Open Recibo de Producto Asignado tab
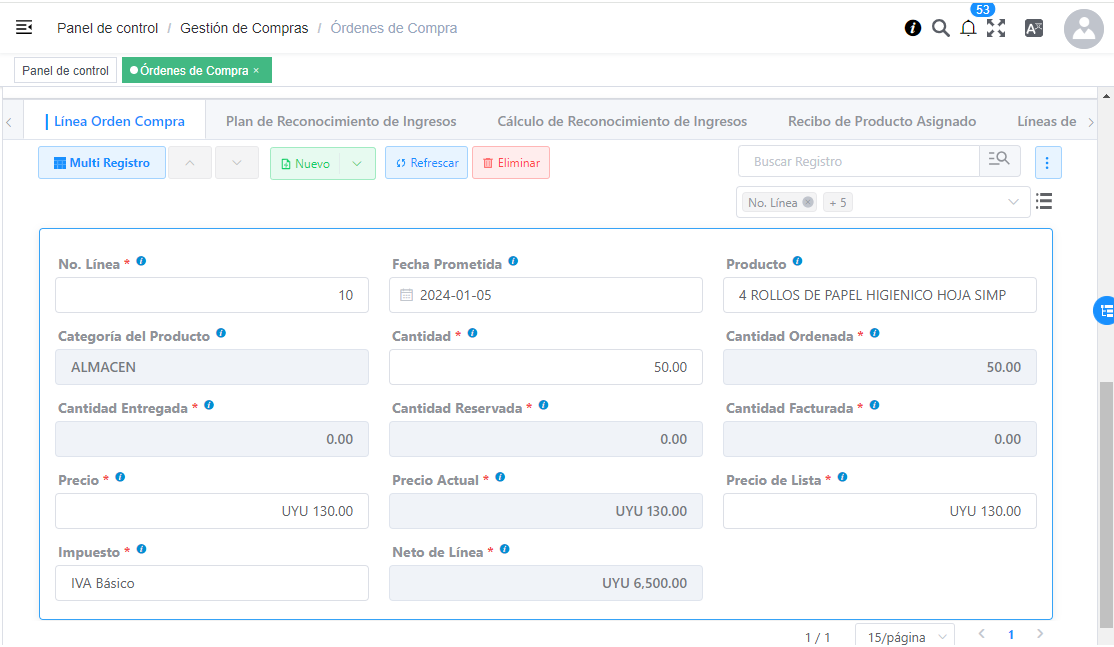 click(881, 121)
